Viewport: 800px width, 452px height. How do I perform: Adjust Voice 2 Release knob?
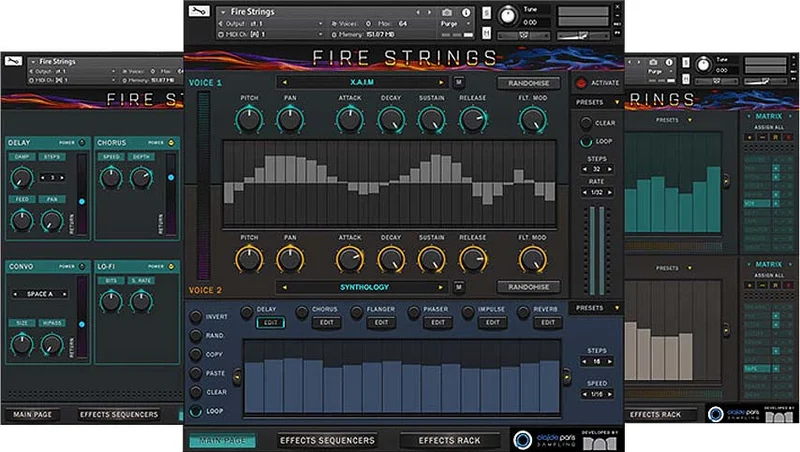472,259
